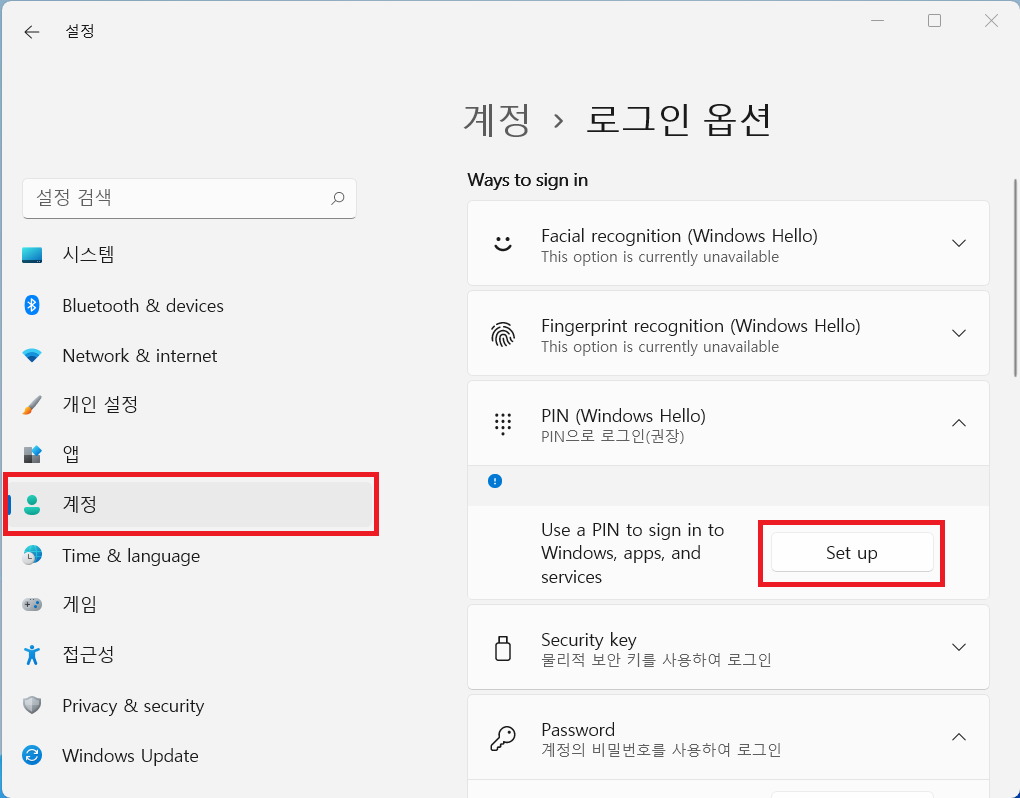The width and height of the screenshot is (1020, 798).
Task: Click the Windows Update sync icon
Action: [32, 755]
